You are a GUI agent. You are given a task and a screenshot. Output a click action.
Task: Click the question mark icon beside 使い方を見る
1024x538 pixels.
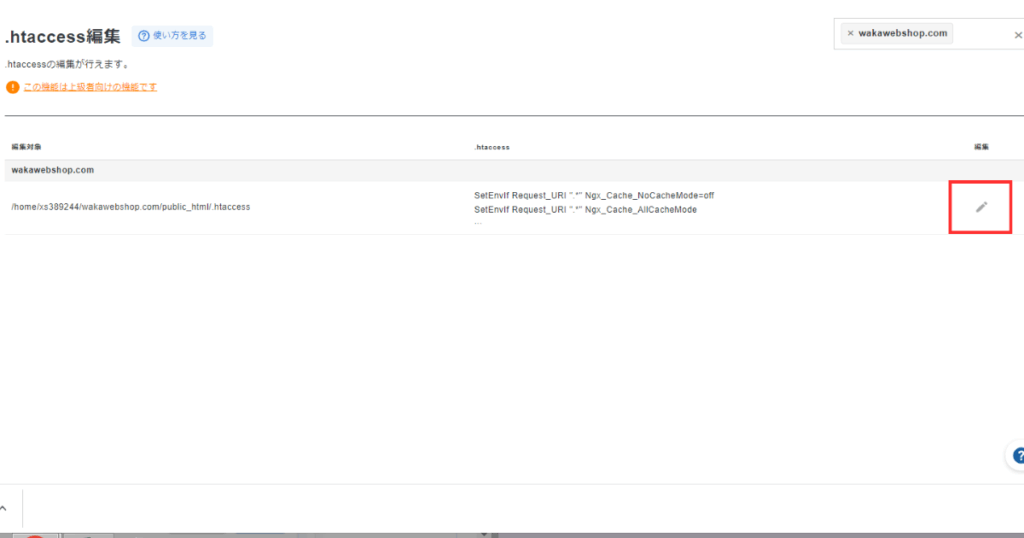pos(144,36)
